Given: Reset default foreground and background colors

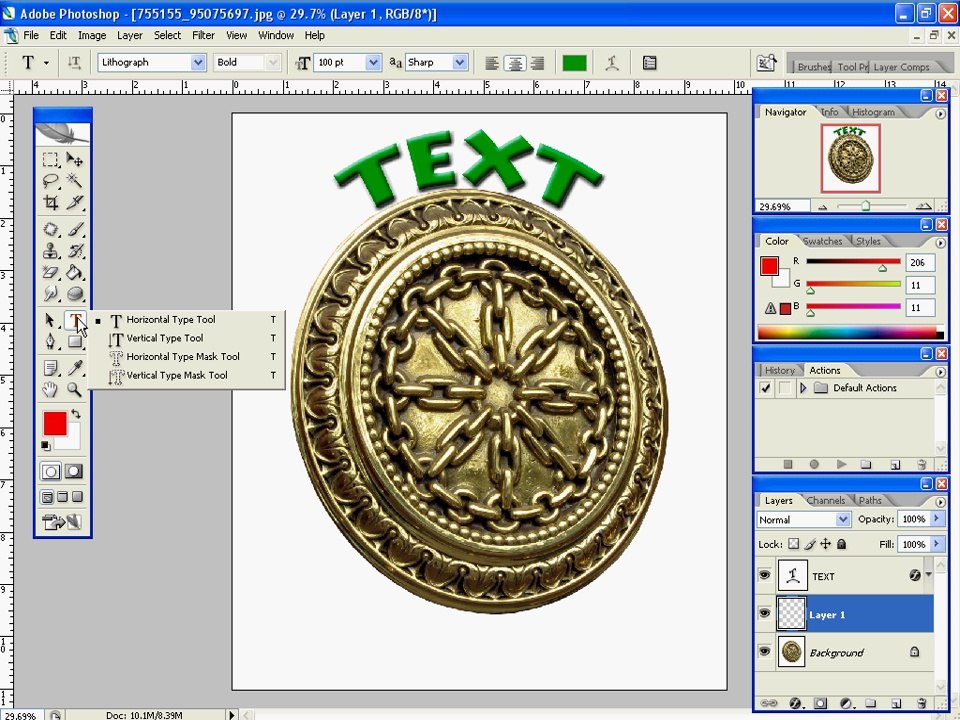Looking at the screenshot, I should coord(46,446).
